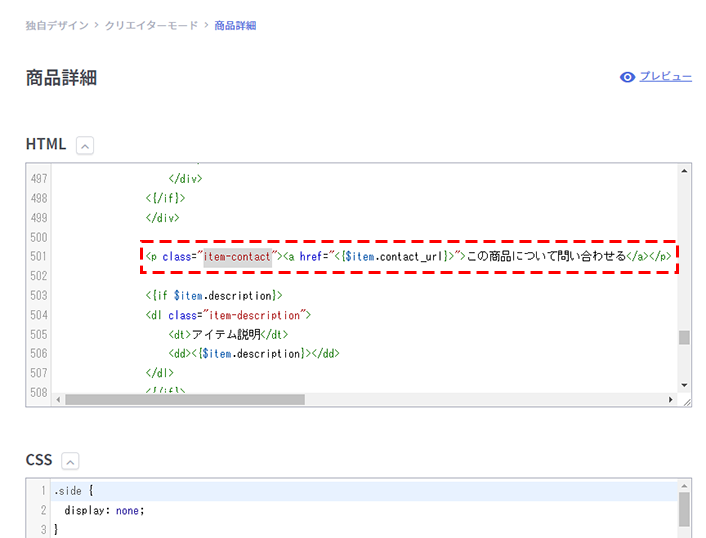Collapse the HTML editor section
This screenshot has height=538, width=706.
pyautogui.click(x=85, y=145)
